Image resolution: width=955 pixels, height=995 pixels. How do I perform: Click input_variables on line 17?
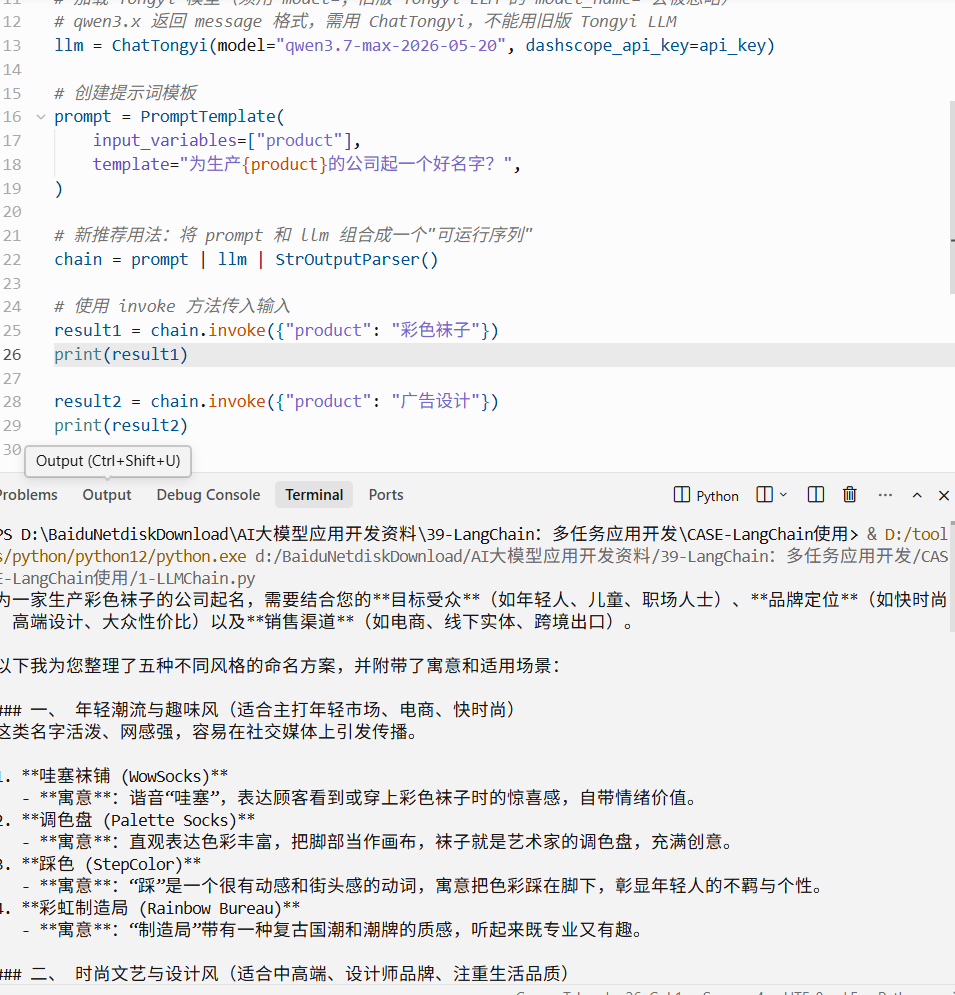pyautogui.click(x=165, y=140)
